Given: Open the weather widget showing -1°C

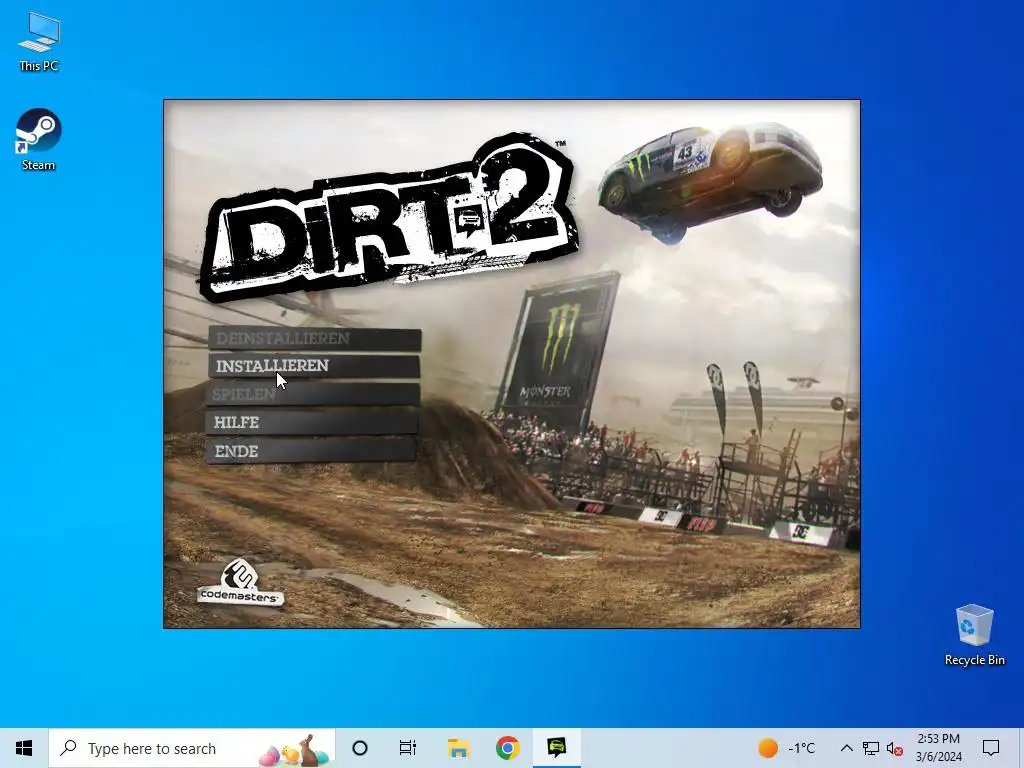Looking at the screenshot, I should [x=787, y=748].
